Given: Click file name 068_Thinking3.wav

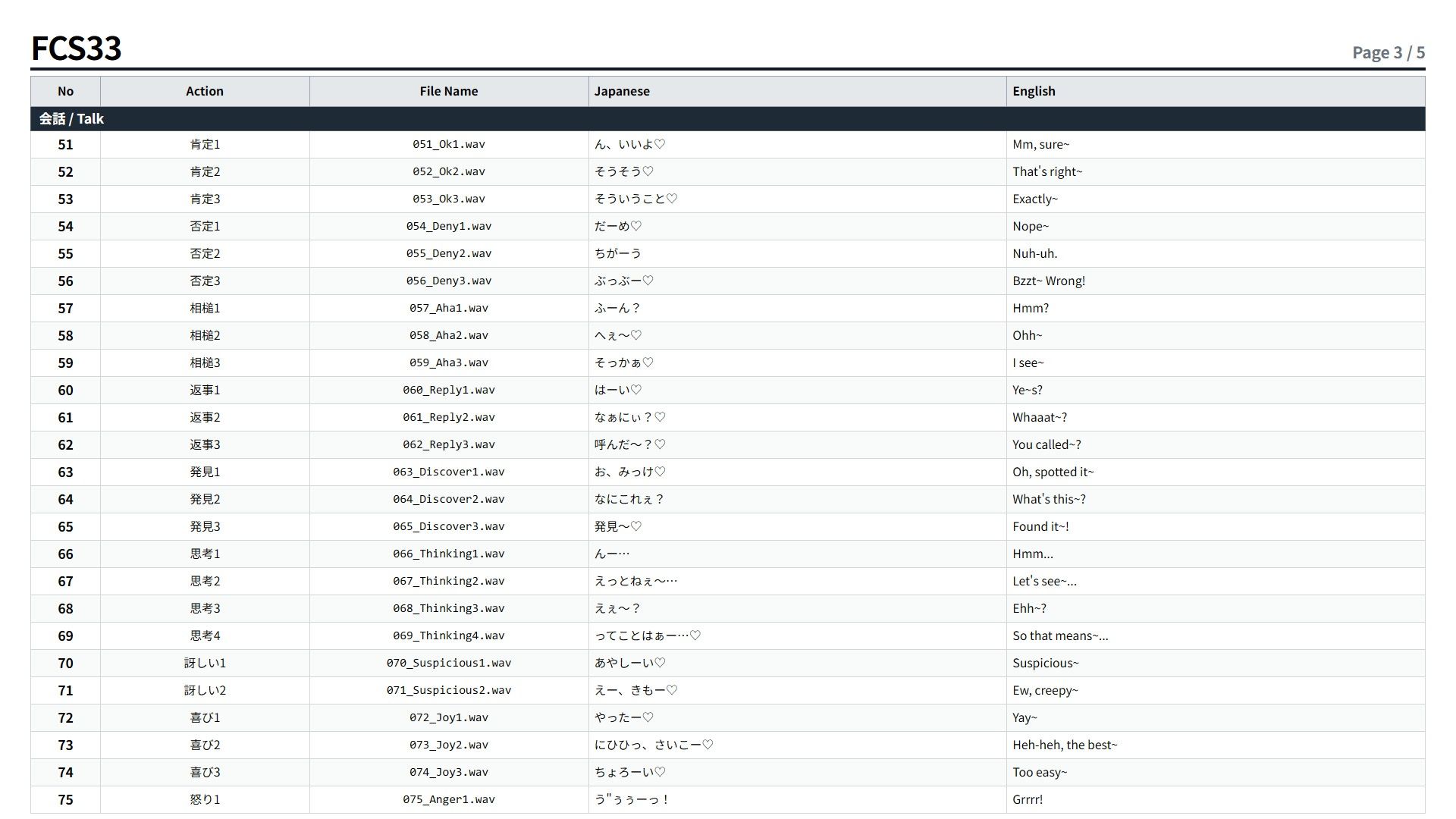Looking at the screenshot, I should point(449,608).
